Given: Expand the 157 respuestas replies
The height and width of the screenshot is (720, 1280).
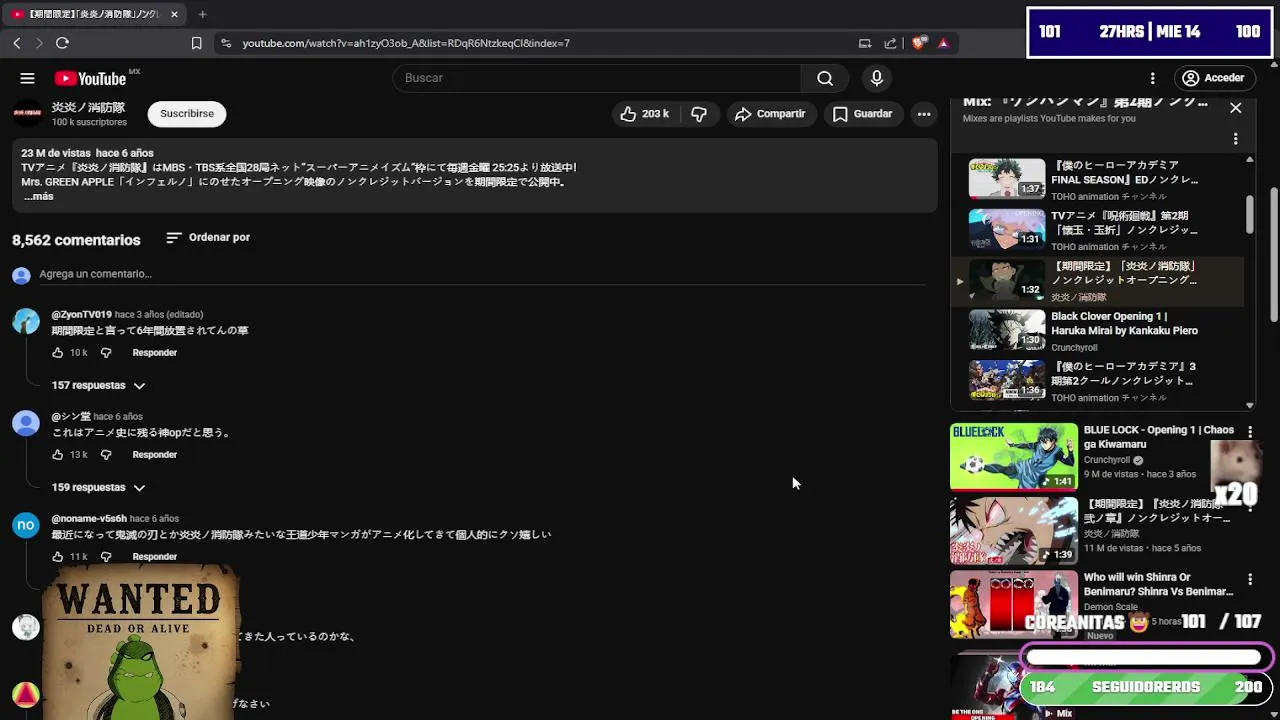Looking at the screenshot, I should pos(99,386).
